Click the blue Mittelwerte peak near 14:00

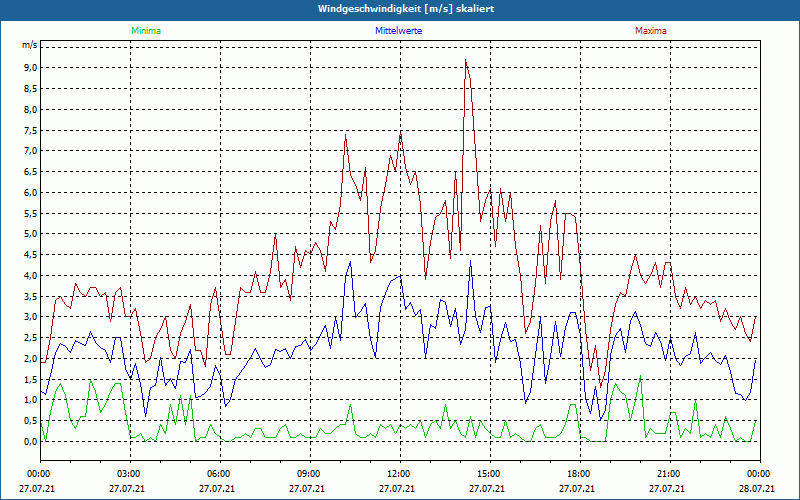pos(470,261)
